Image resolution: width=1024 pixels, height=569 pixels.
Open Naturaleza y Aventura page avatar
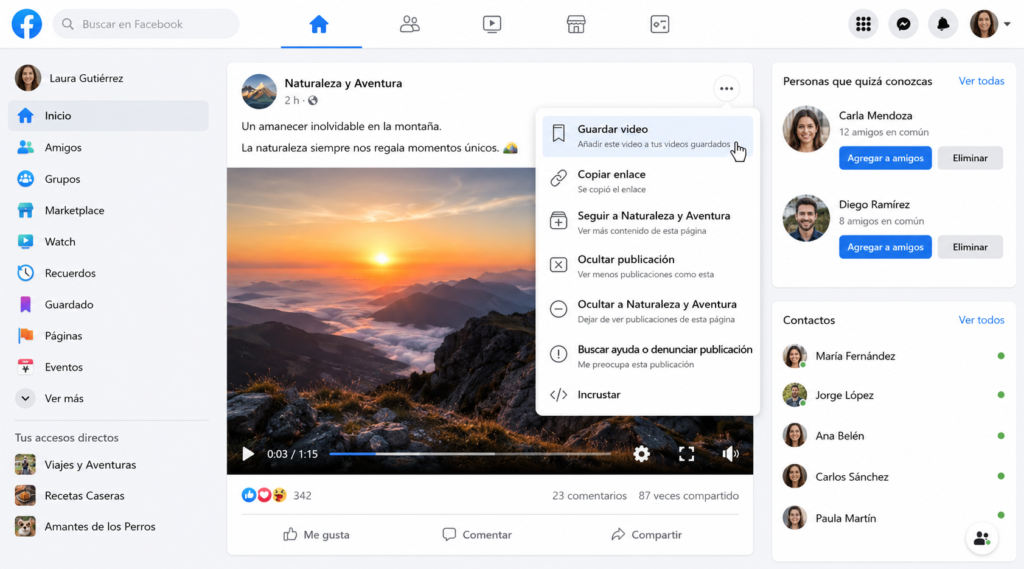click(x=259, y=91)
